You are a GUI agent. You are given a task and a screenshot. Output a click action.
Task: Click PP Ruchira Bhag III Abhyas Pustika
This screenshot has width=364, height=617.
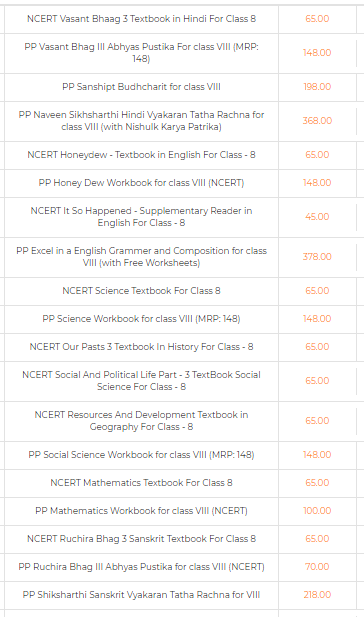[x=141, y=567]
